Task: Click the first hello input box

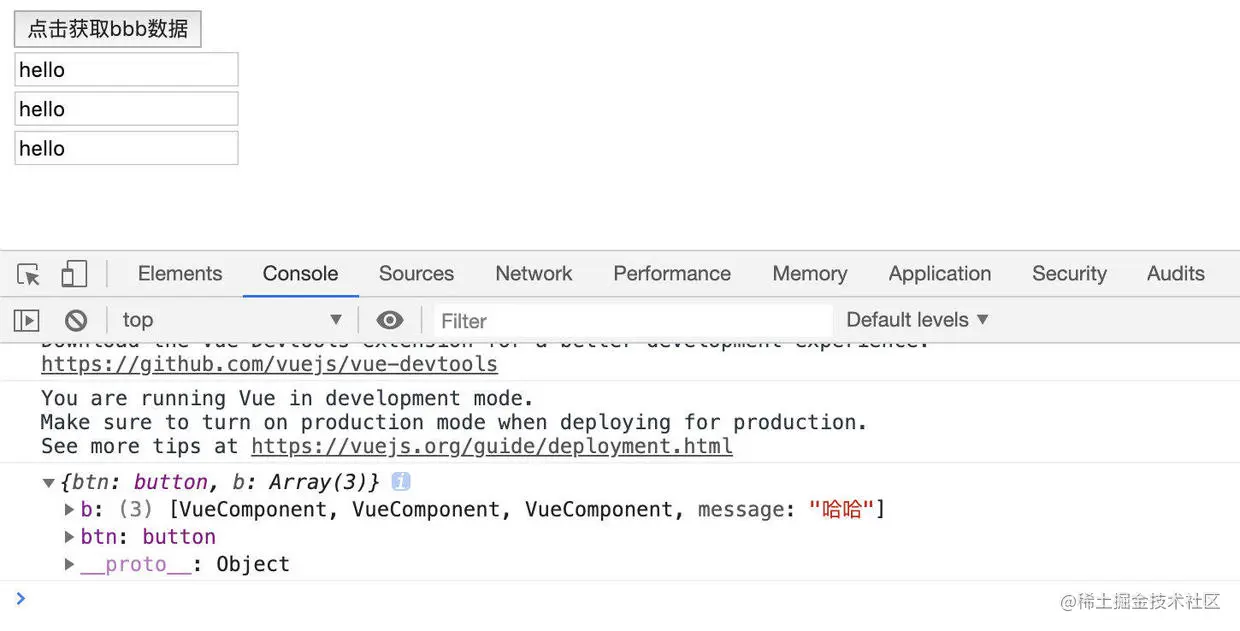Action: [x=126, y=70]
